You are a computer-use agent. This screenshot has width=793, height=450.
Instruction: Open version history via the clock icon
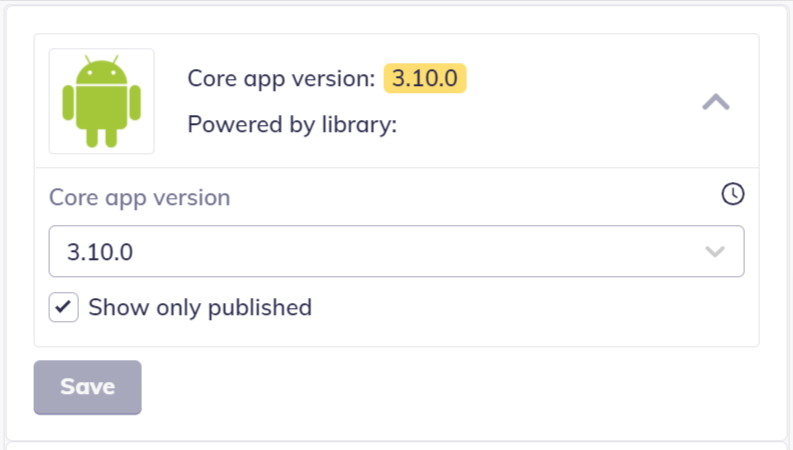click(733, 195)
